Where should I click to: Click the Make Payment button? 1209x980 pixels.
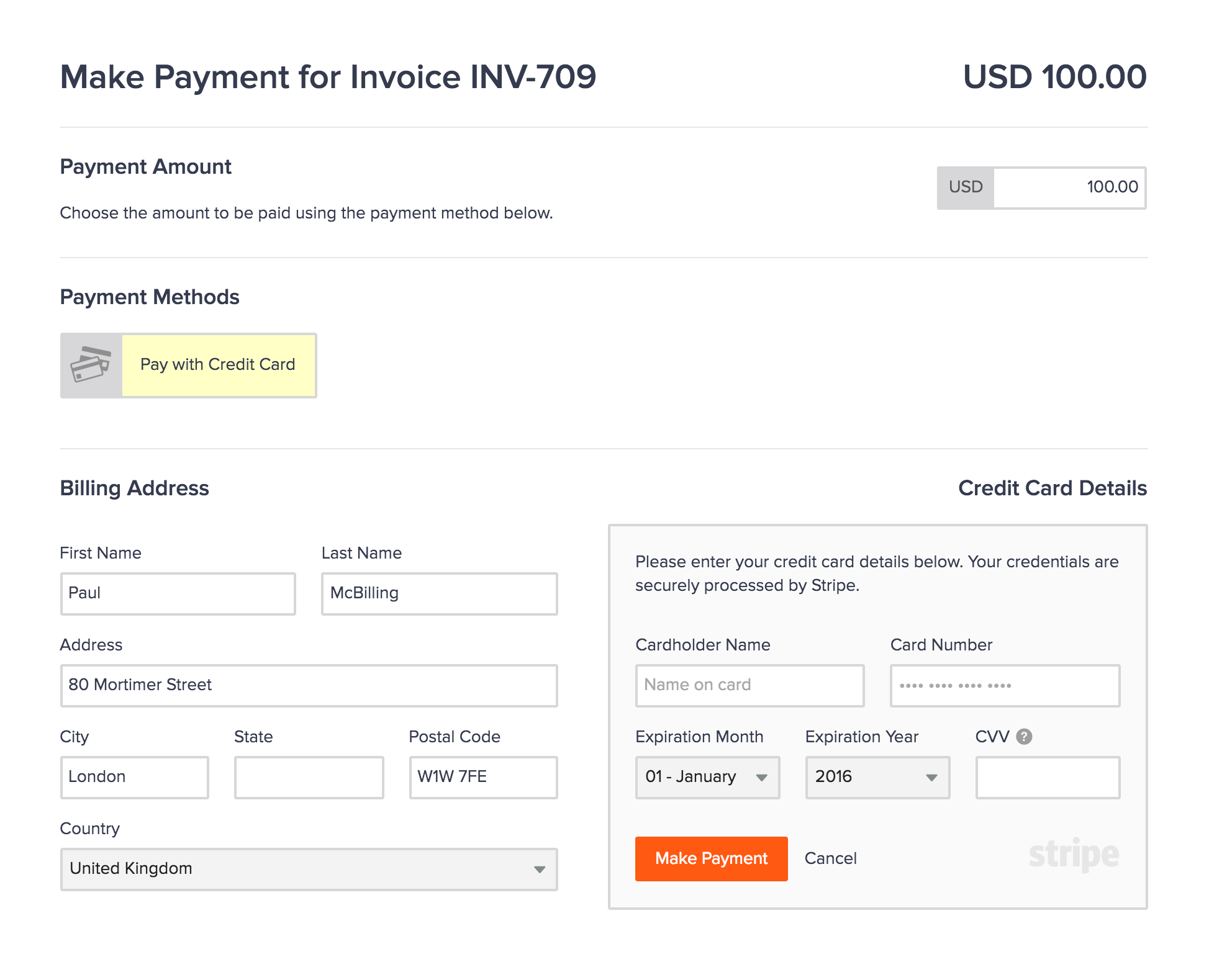click(709, 858)
